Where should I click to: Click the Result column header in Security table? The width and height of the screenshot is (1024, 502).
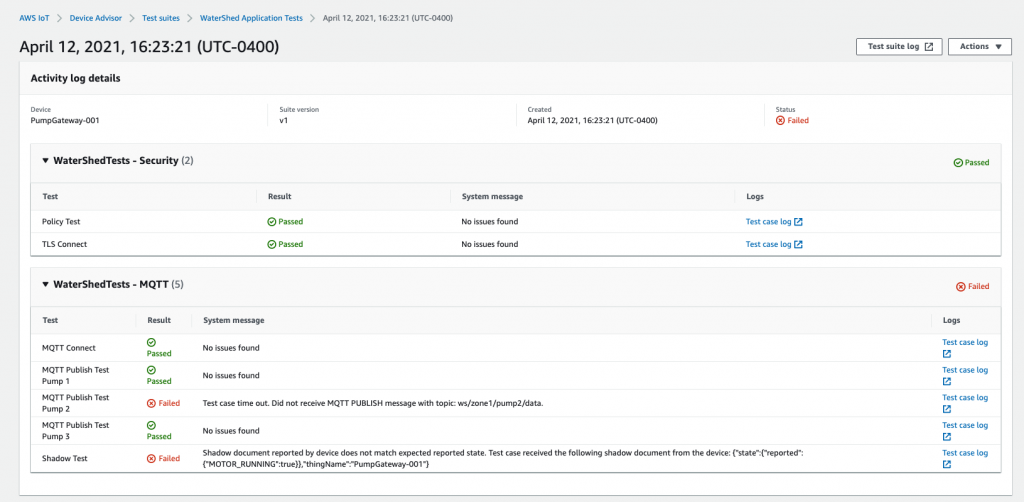pos(280,196)
